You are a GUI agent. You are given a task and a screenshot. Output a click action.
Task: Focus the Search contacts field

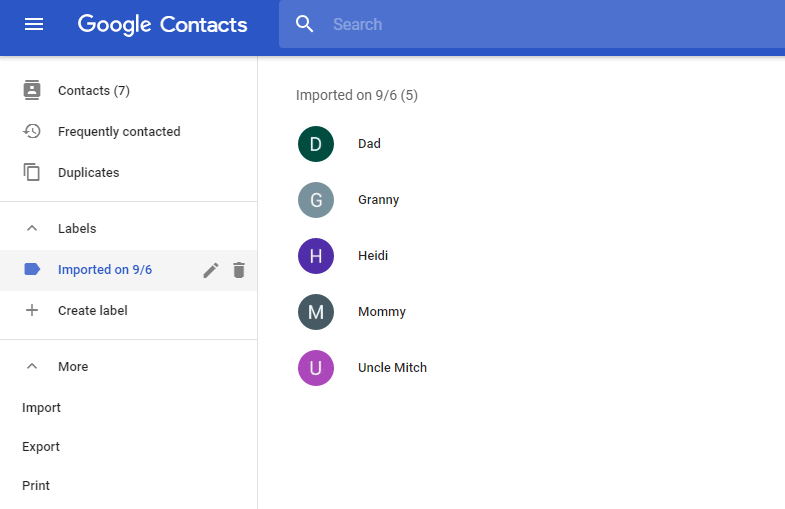point(532,24)
